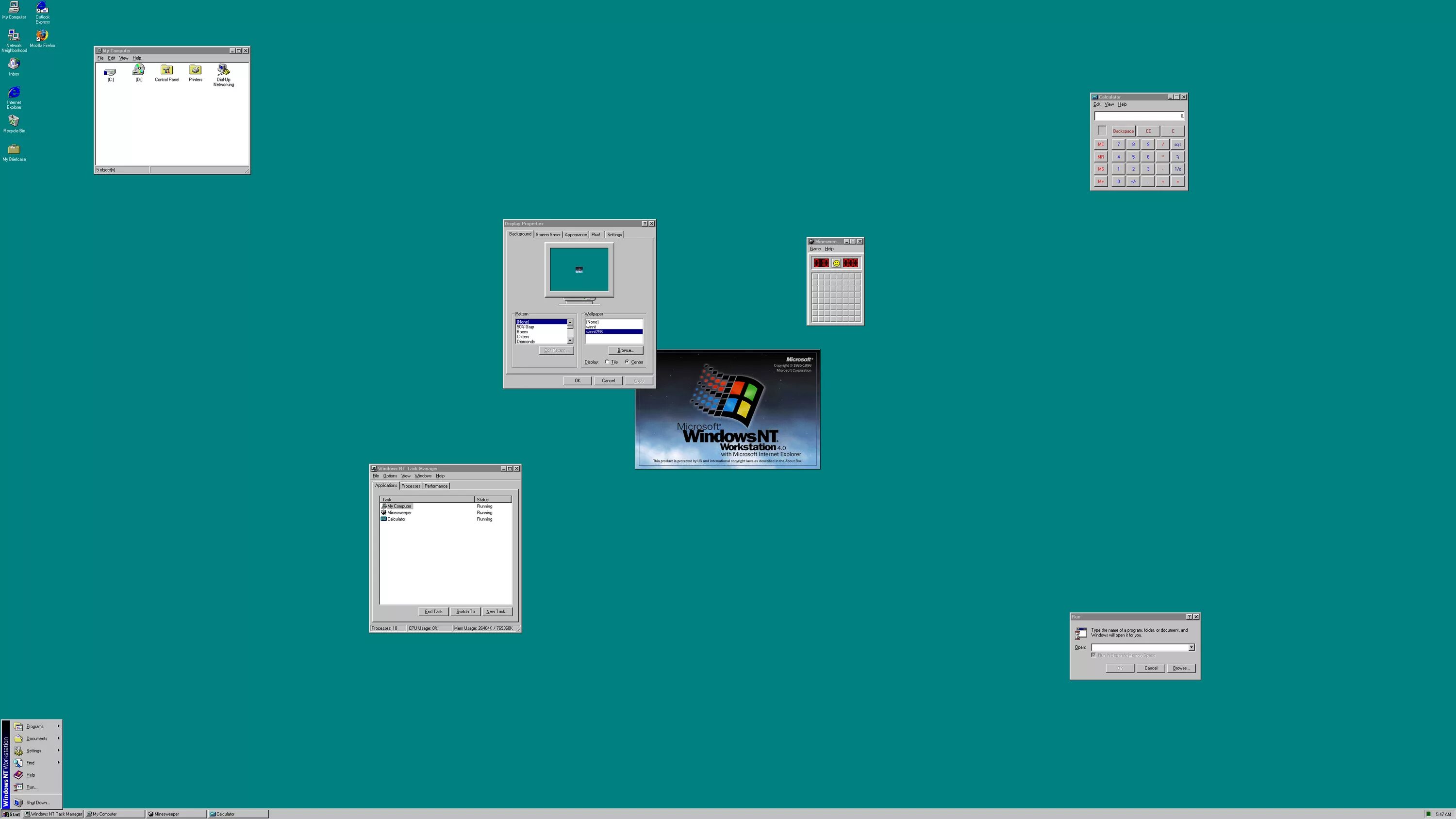Click the Minesweeper smiley face button

click(836, 263)
